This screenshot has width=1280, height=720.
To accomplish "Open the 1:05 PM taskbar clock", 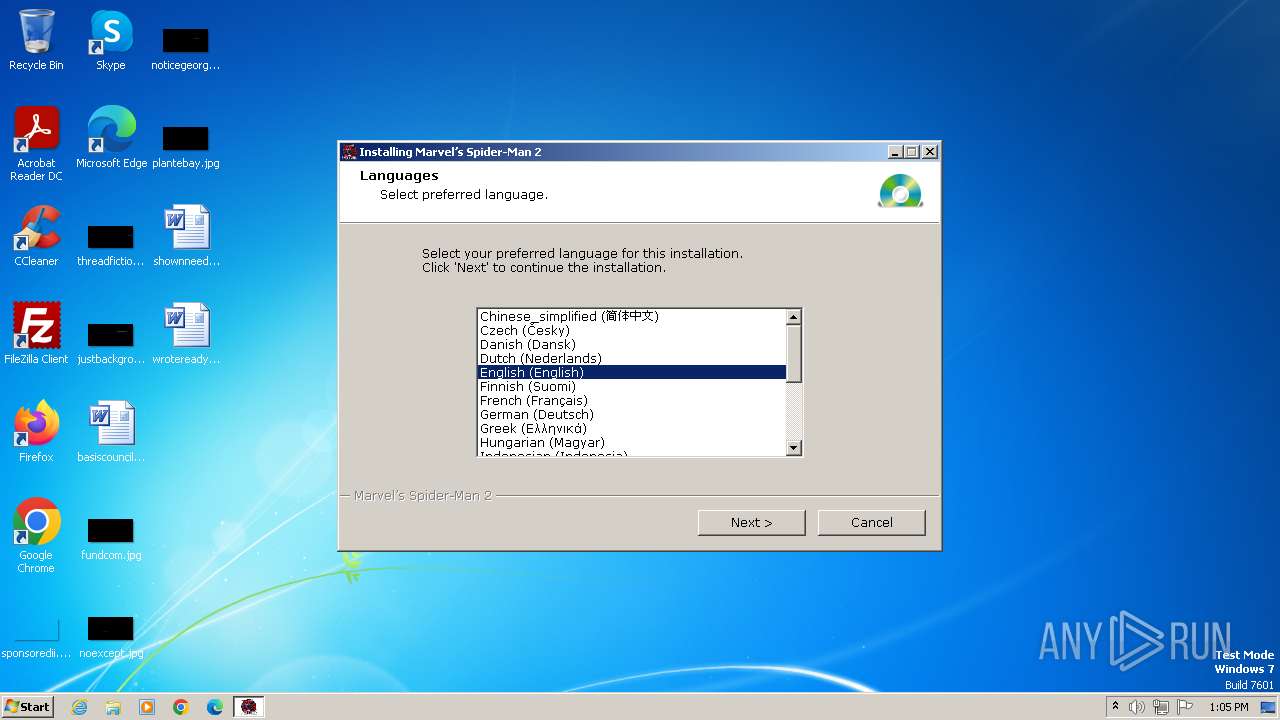I will click(x=1229, y=707).
